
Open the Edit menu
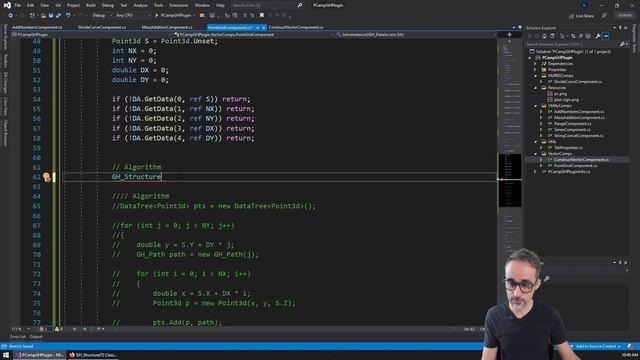point(31,5)
